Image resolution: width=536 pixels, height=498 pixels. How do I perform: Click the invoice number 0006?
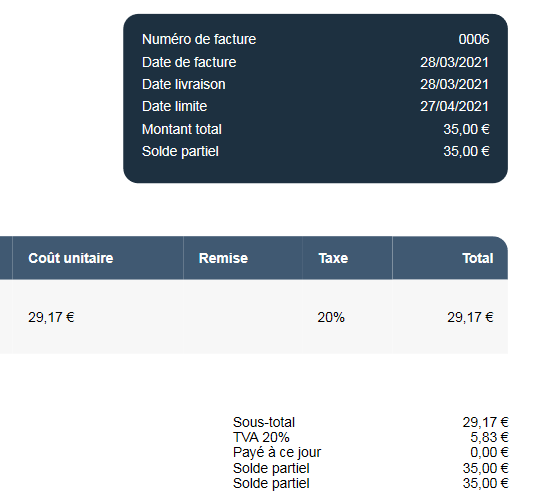[x=473, y=39]
